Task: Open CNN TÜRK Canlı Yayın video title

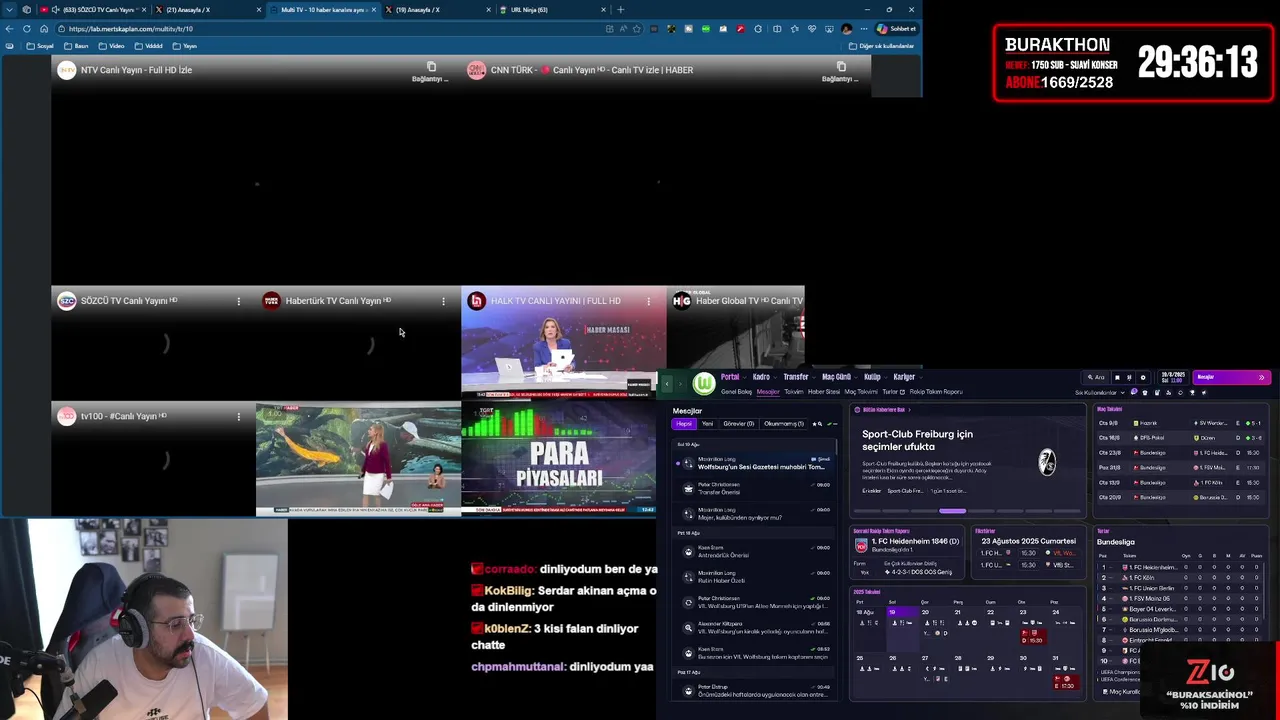Action: [592, 70]
